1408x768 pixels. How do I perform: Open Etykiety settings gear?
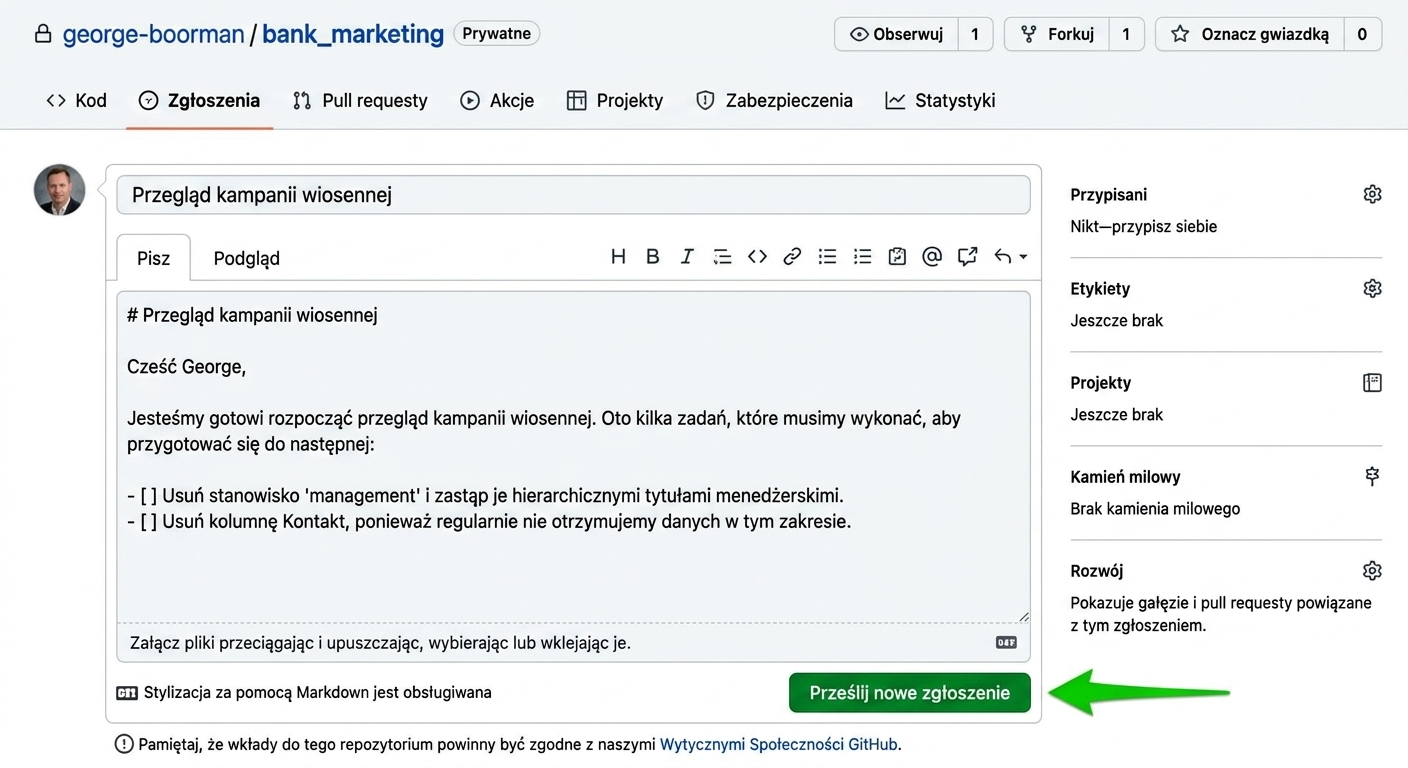1372,288
